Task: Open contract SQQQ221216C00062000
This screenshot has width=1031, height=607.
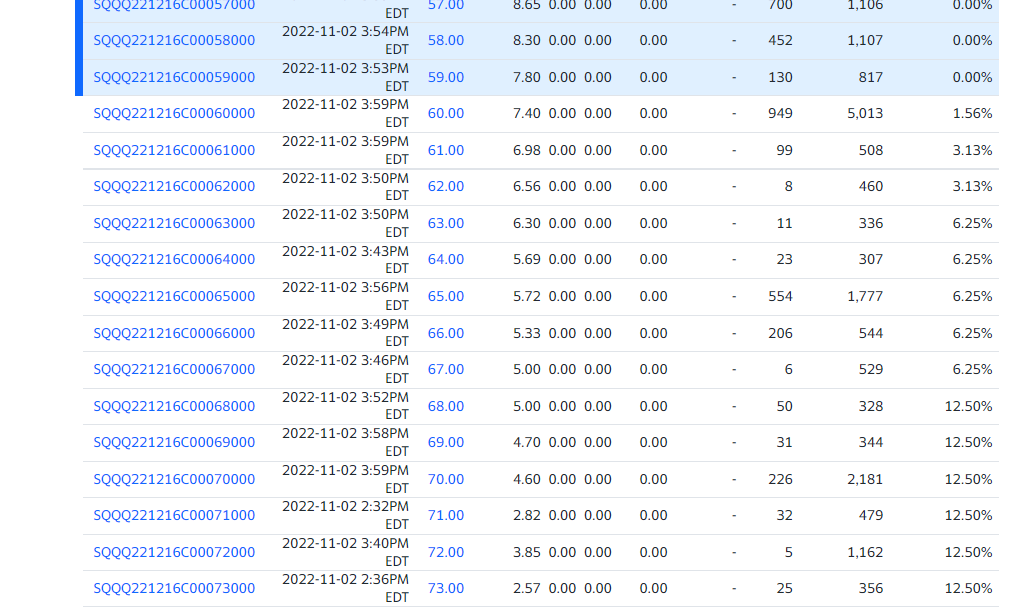Action: 174,187
